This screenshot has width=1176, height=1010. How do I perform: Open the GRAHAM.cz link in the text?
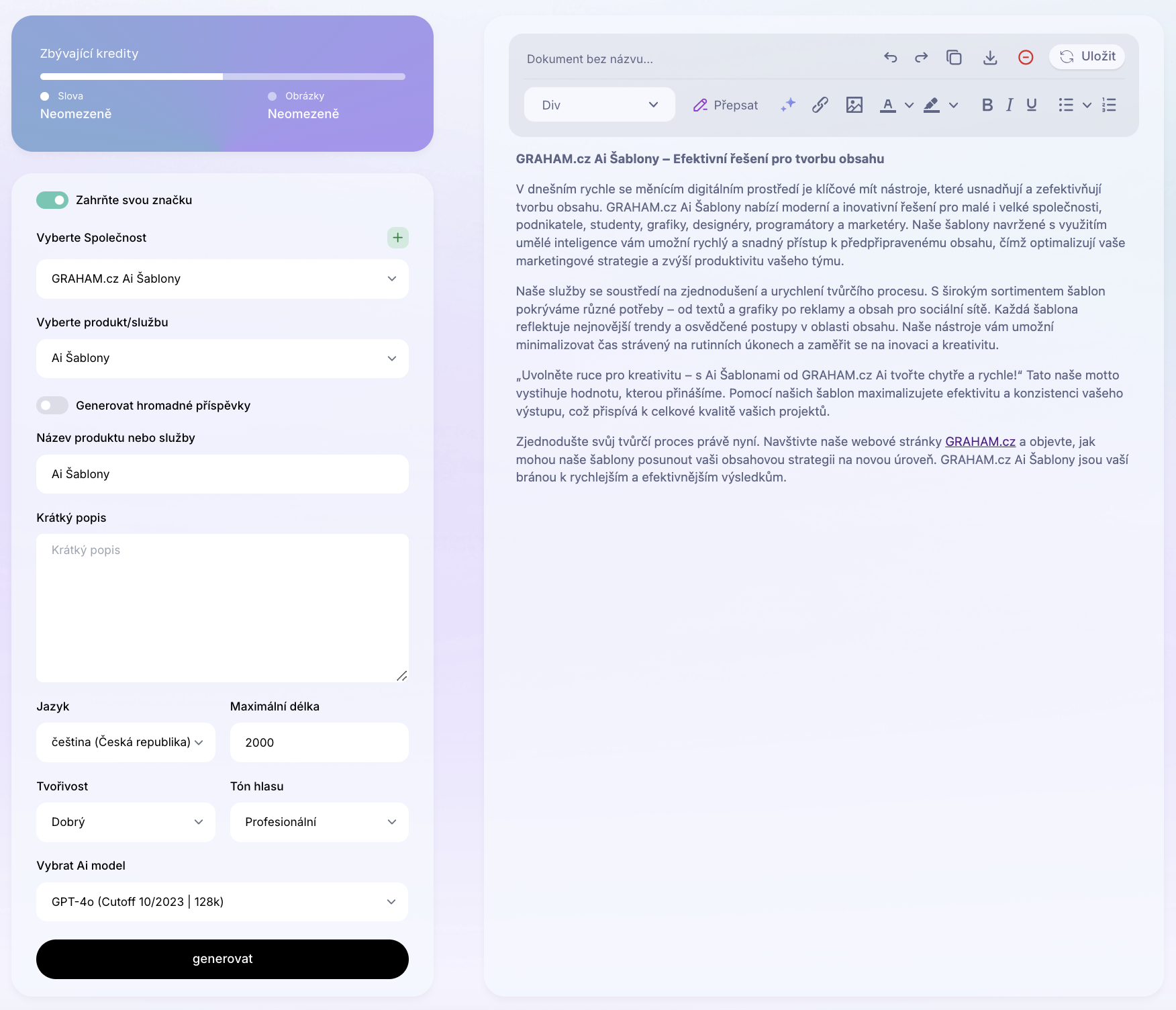(980, 442)
